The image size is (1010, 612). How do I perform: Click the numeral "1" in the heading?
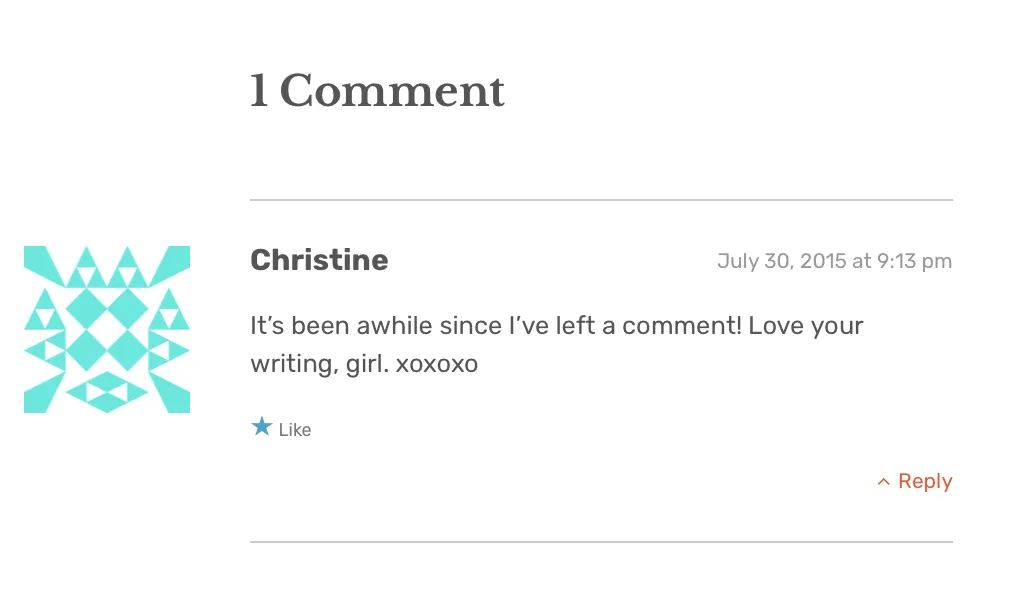point(258,91)
